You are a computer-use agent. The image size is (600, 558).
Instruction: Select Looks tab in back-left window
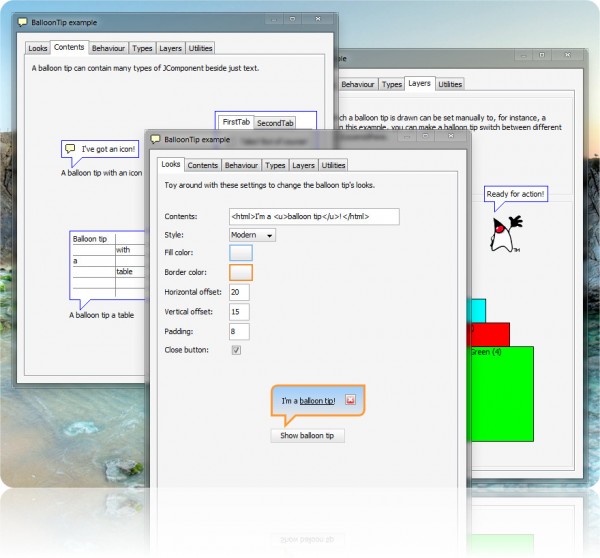pyautogui.click(x=38, y=48)
